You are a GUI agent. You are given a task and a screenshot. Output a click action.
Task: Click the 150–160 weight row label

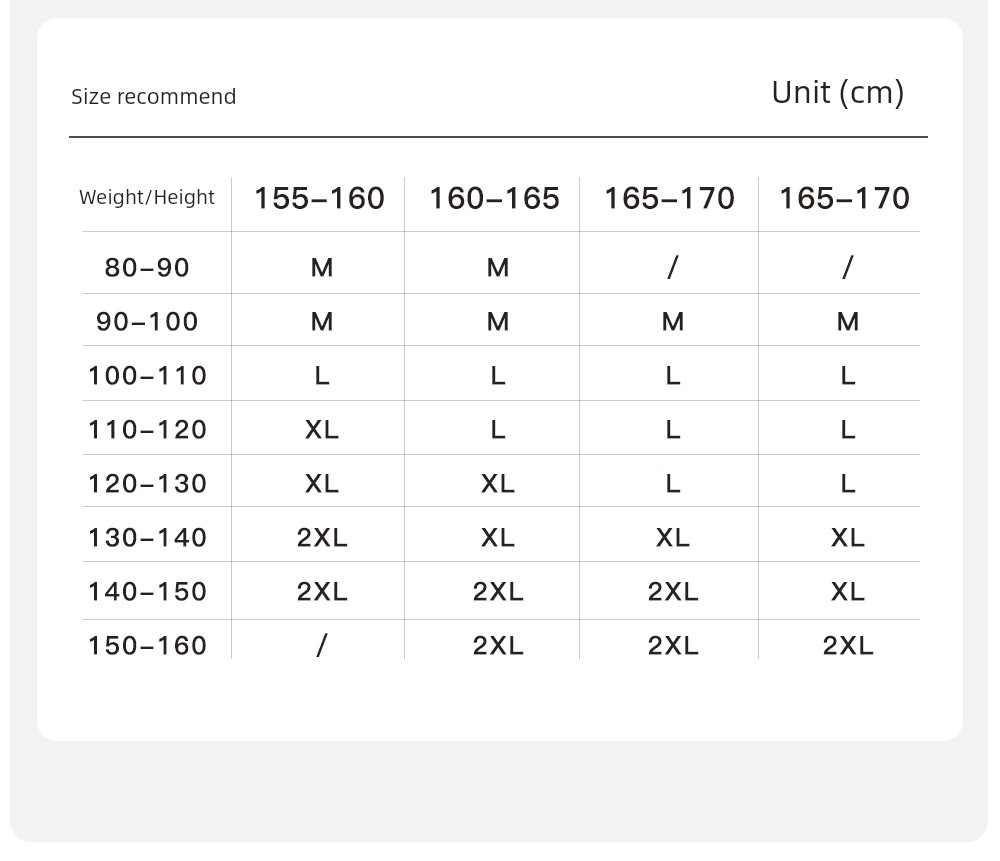point(147,645)
